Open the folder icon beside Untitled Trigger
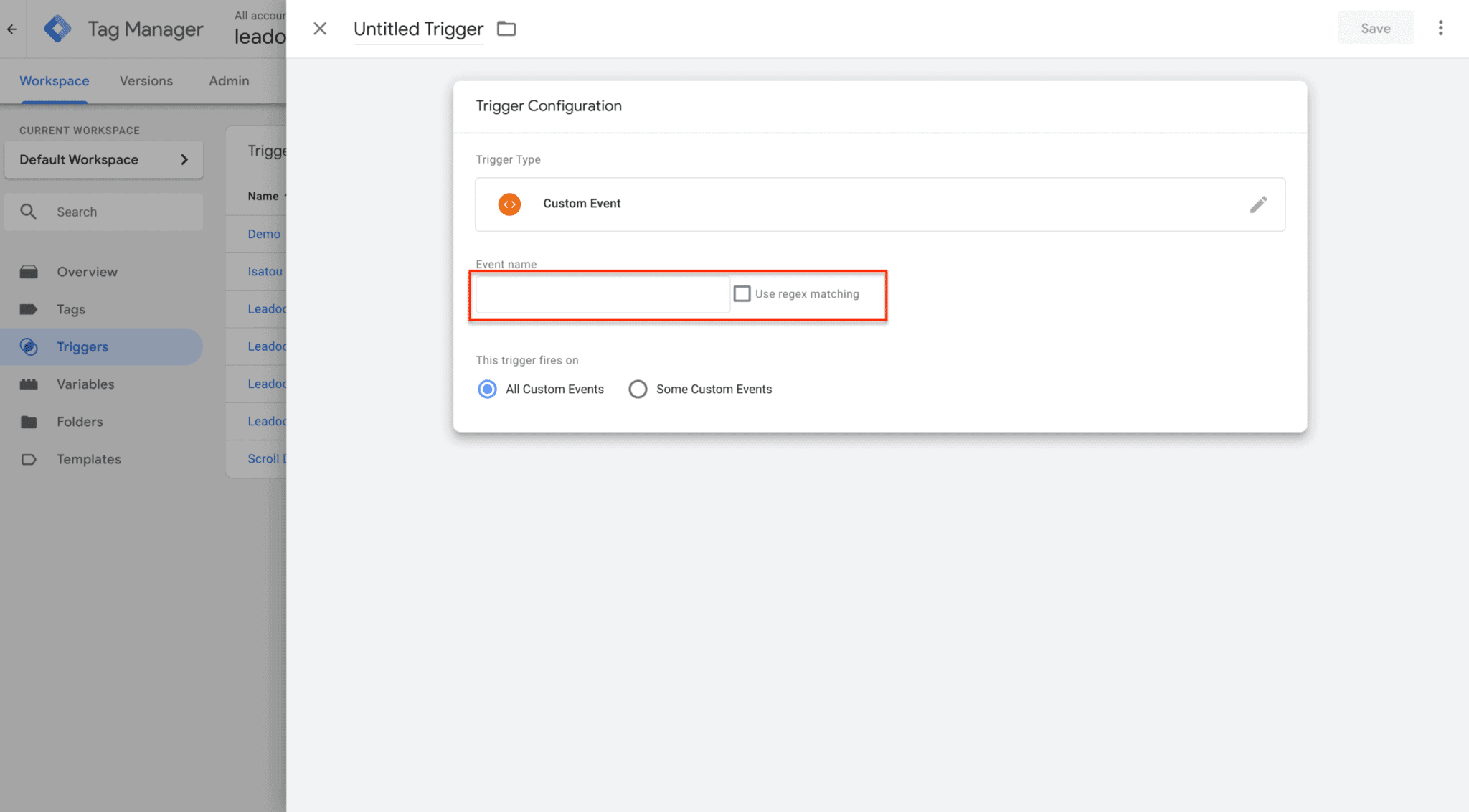 point(506,28)
